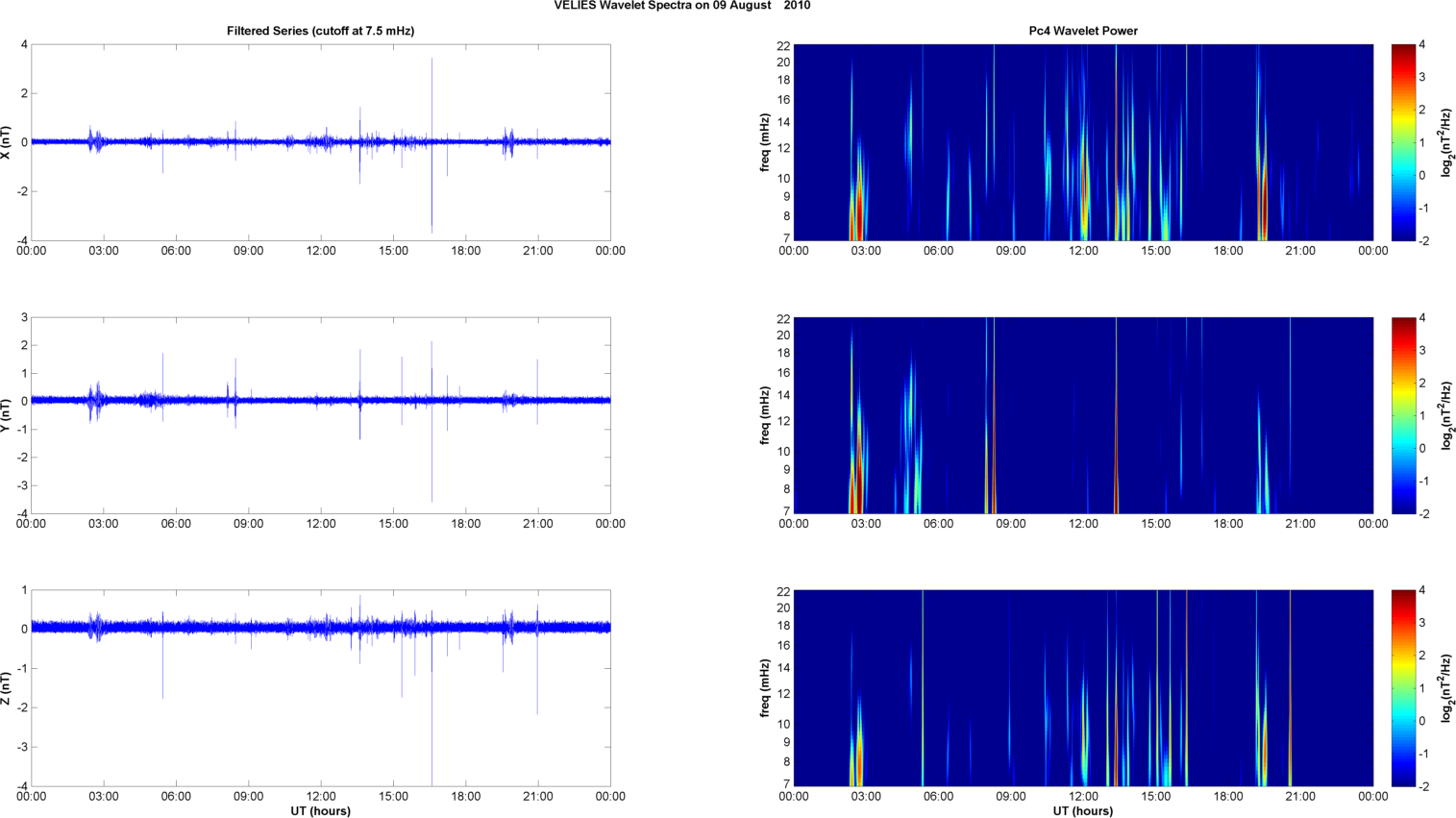1456x818 pixels.
Task: Click the 'X (nT)' axis label
Action: point(7,142)
